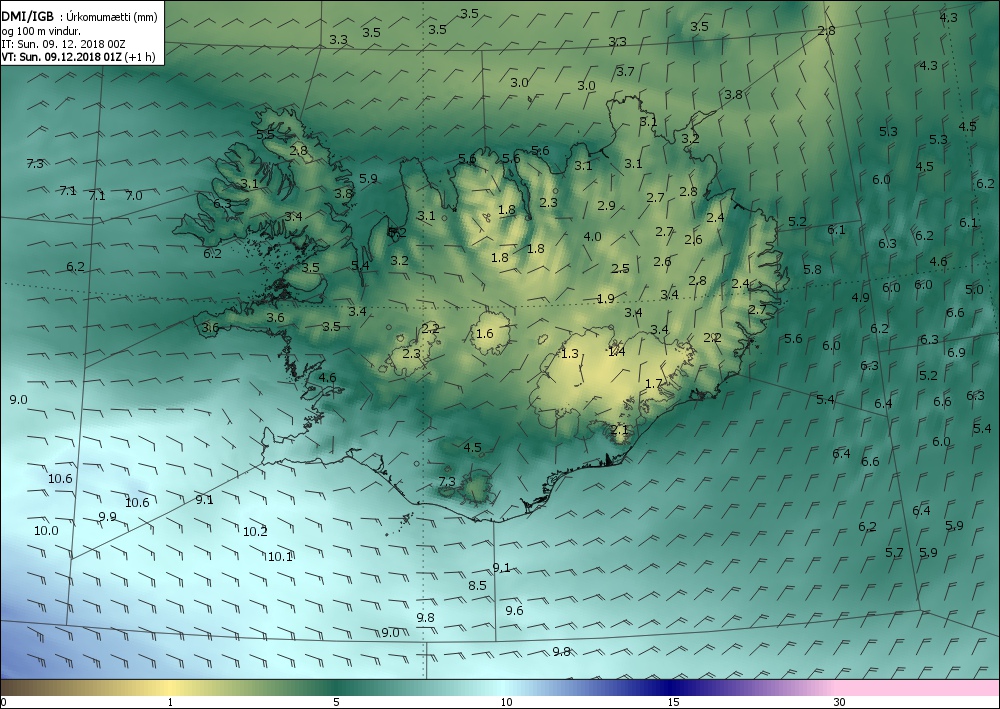Click the 1.3 value on Vatnajökull glacier

[569, 353]
